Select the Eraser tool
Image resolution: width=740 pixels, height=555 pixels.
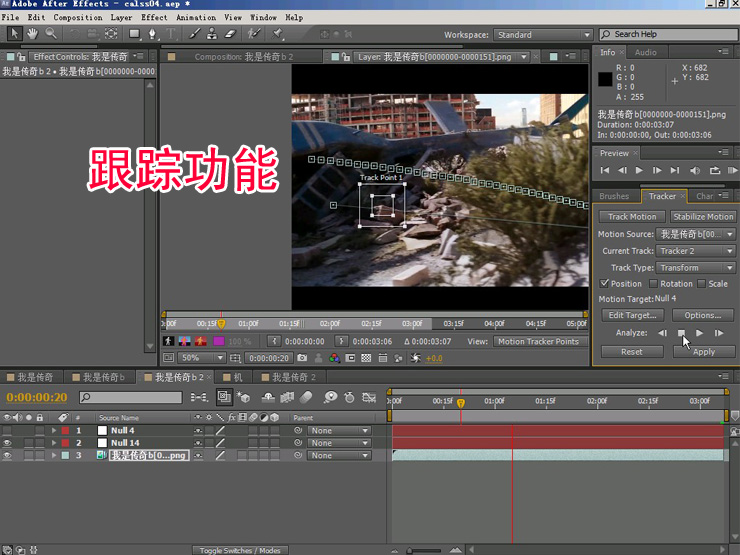(230, 34)
